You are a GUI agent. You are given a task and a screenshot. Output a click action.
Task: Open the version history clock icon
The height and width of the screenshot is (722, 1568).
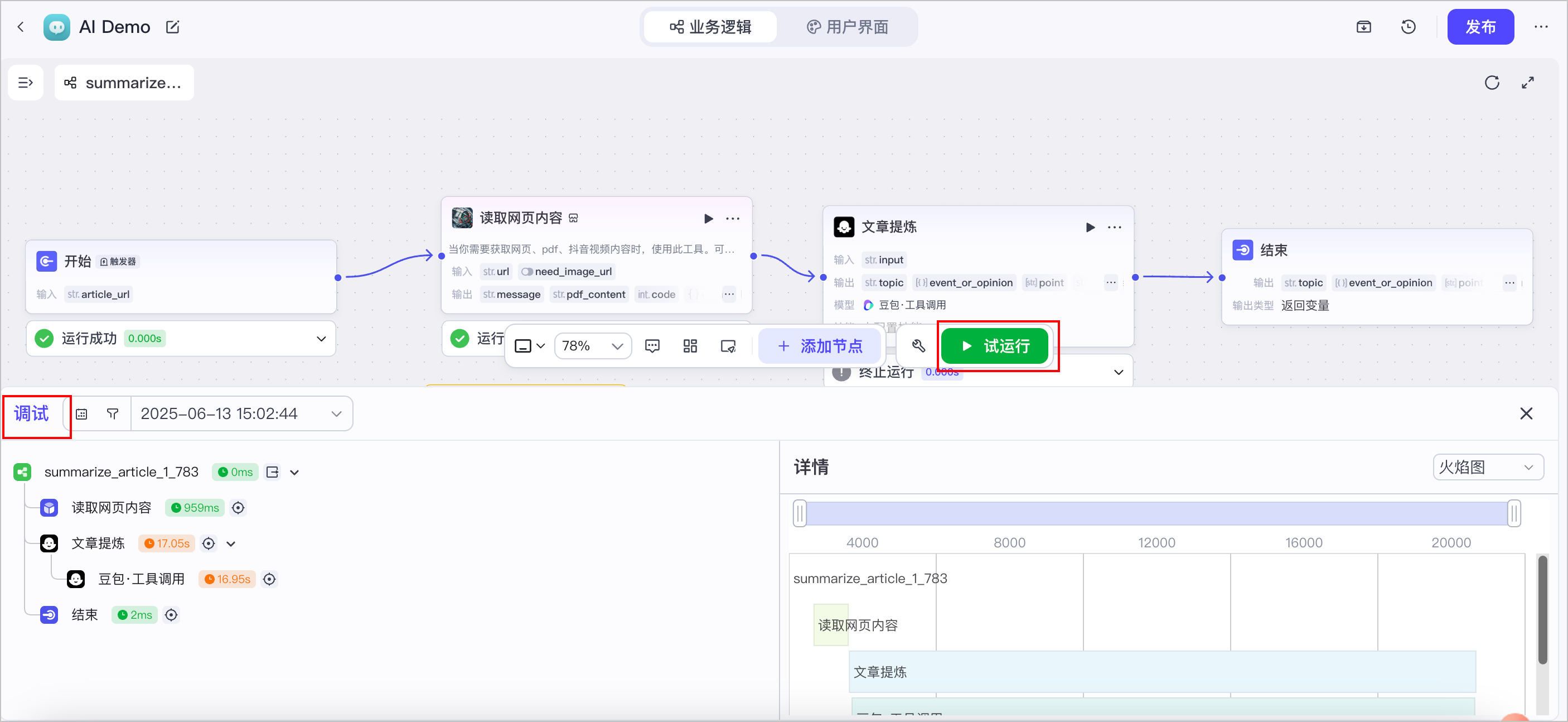point(1408,27)
